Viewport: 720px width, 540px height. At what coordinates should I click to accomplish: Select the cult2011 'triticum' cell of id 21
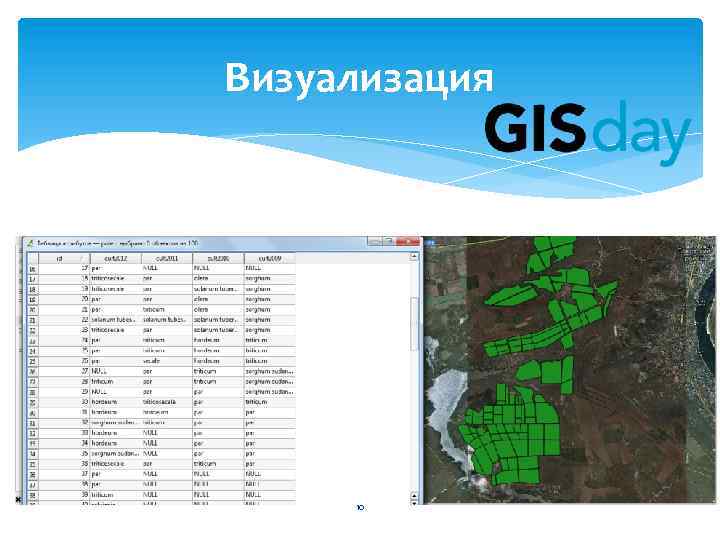[167, 309]
